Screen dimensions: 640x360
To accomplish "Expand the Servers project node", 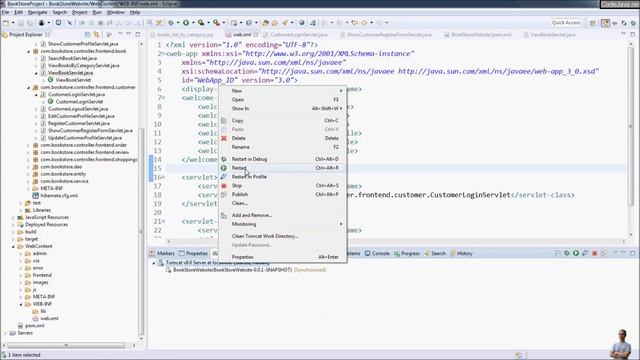I will pyautogui.click(x=6, y=333).
